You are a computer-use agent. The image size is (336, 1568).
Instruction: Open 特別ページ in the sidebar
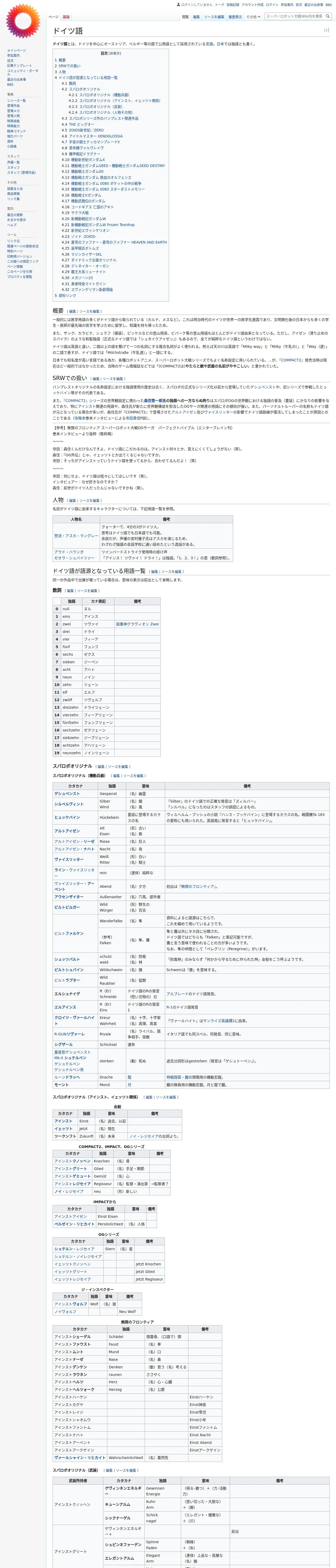(15, 251)
